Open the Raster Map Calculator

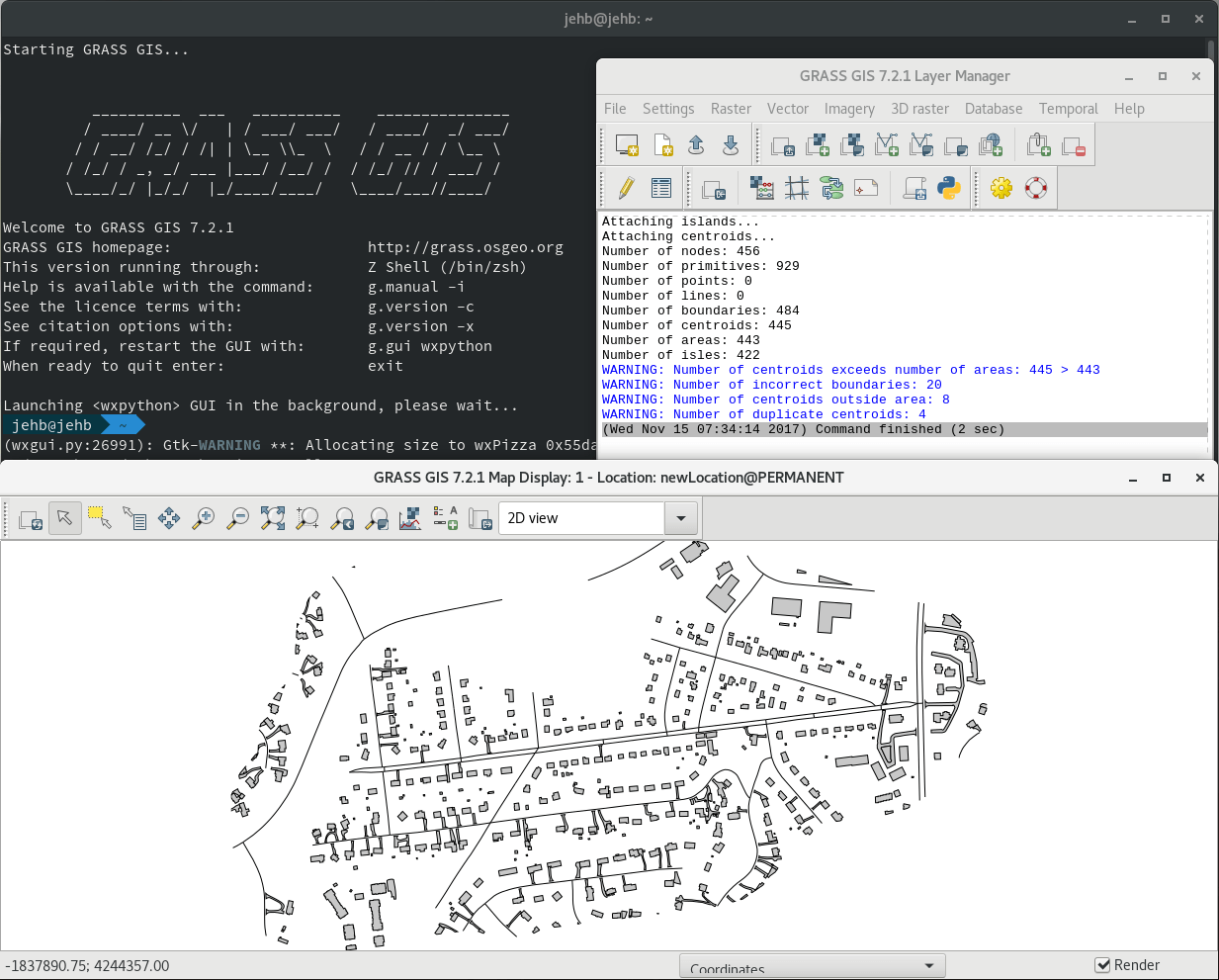click(x=761, y=188)
